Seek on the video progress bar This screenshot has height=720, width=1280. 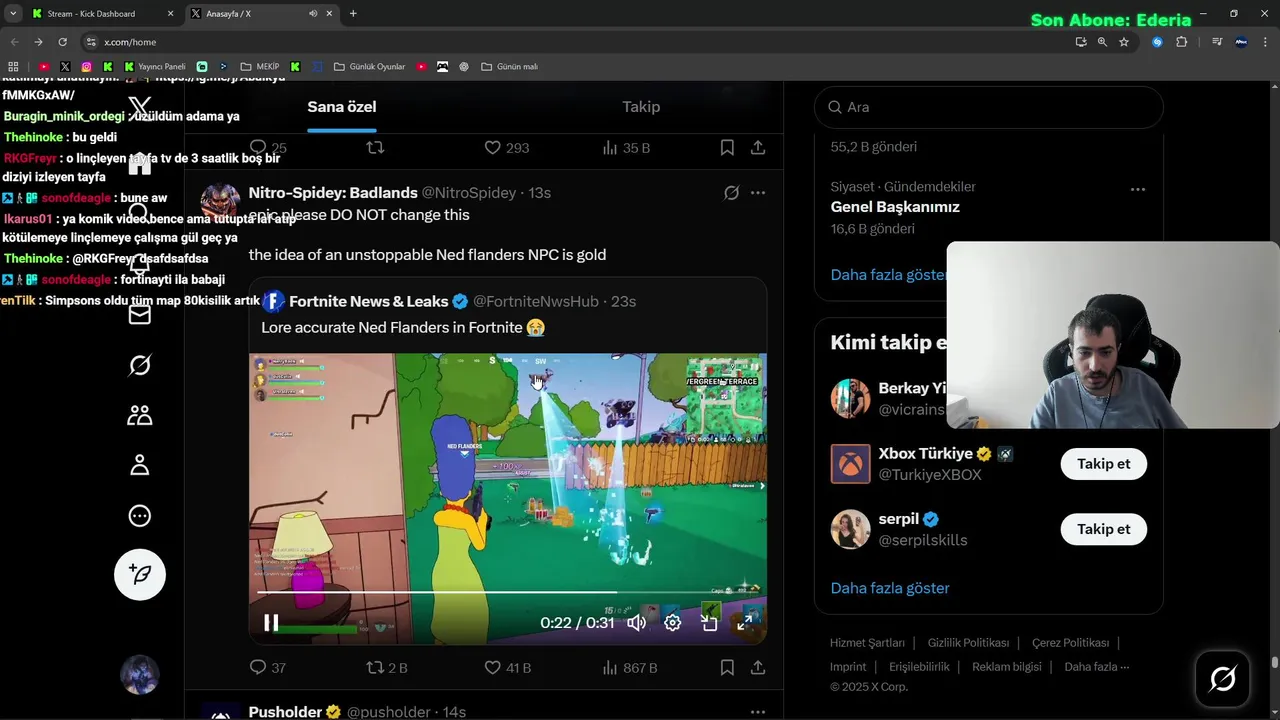click(x=508, y=593)
